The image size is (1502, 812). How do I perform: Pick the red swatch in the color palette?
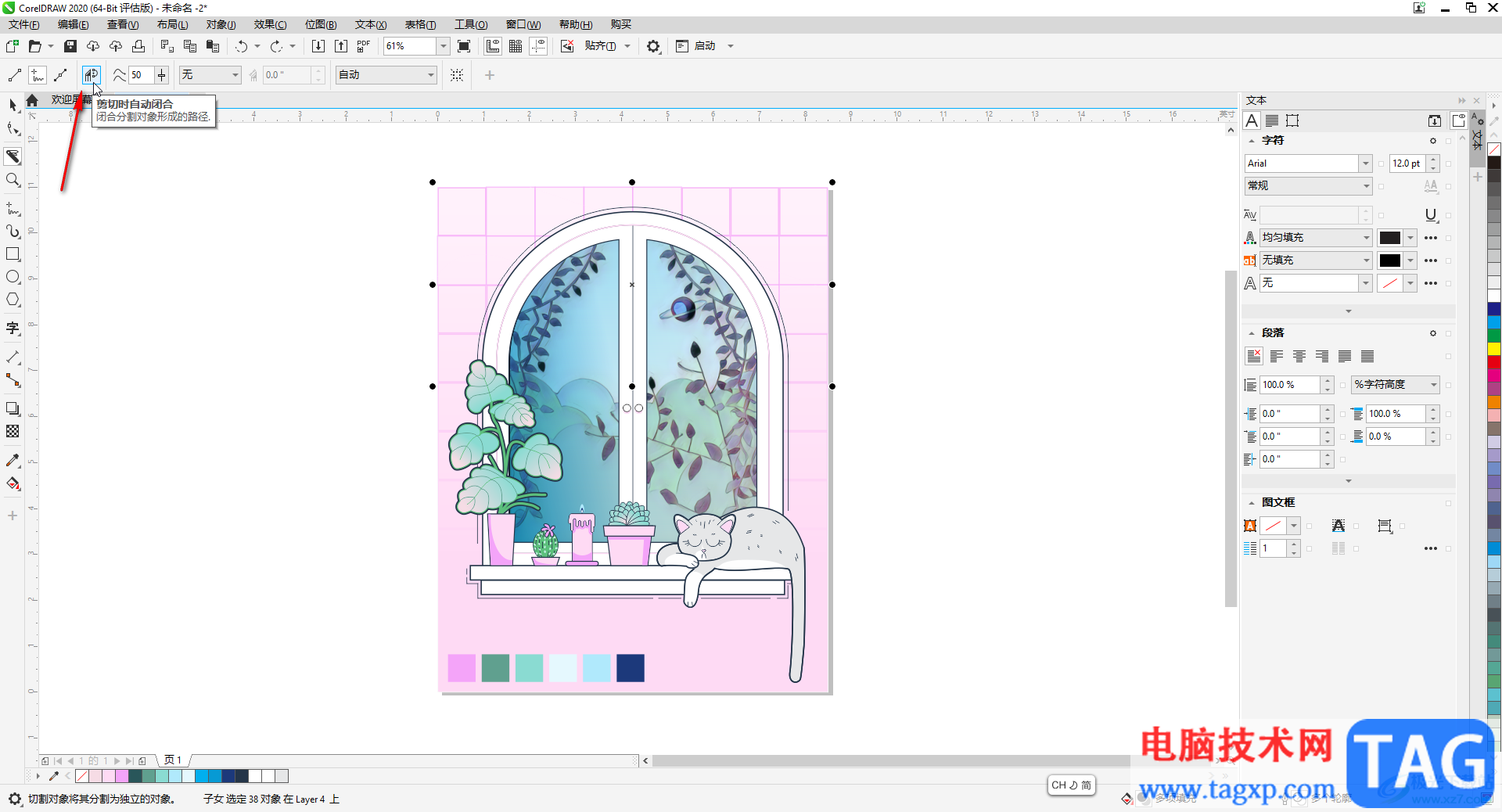pos(1494,362)
